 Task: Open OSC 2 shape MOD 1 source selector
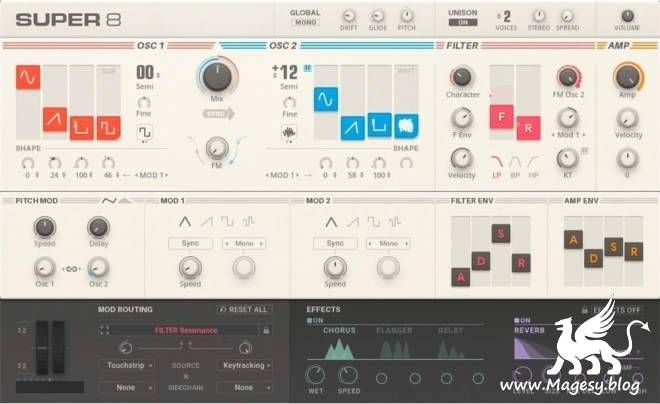[x=282, y=175]
